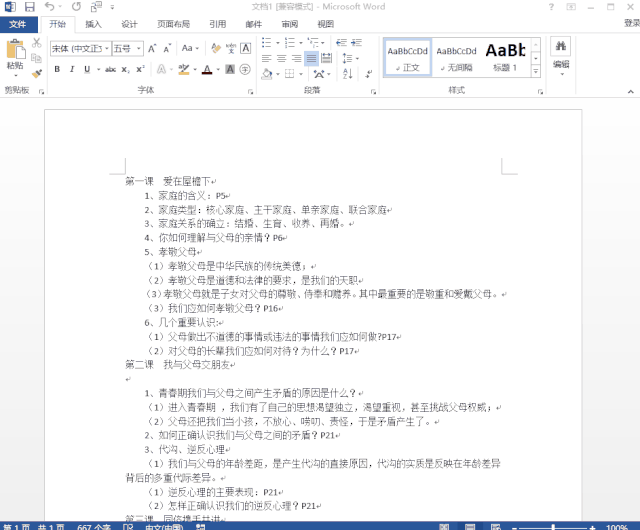Toggle italic formatting
This screenshot has width=640, height=530.
click(72, 69)
